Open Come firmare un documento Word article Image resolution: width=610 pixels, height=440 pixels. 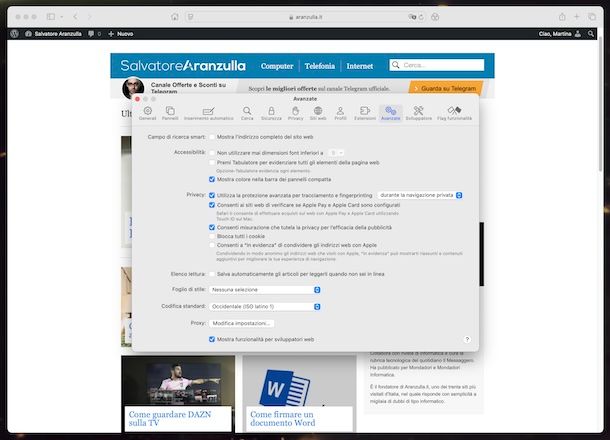pyautogui.click(x=283, y=419)
